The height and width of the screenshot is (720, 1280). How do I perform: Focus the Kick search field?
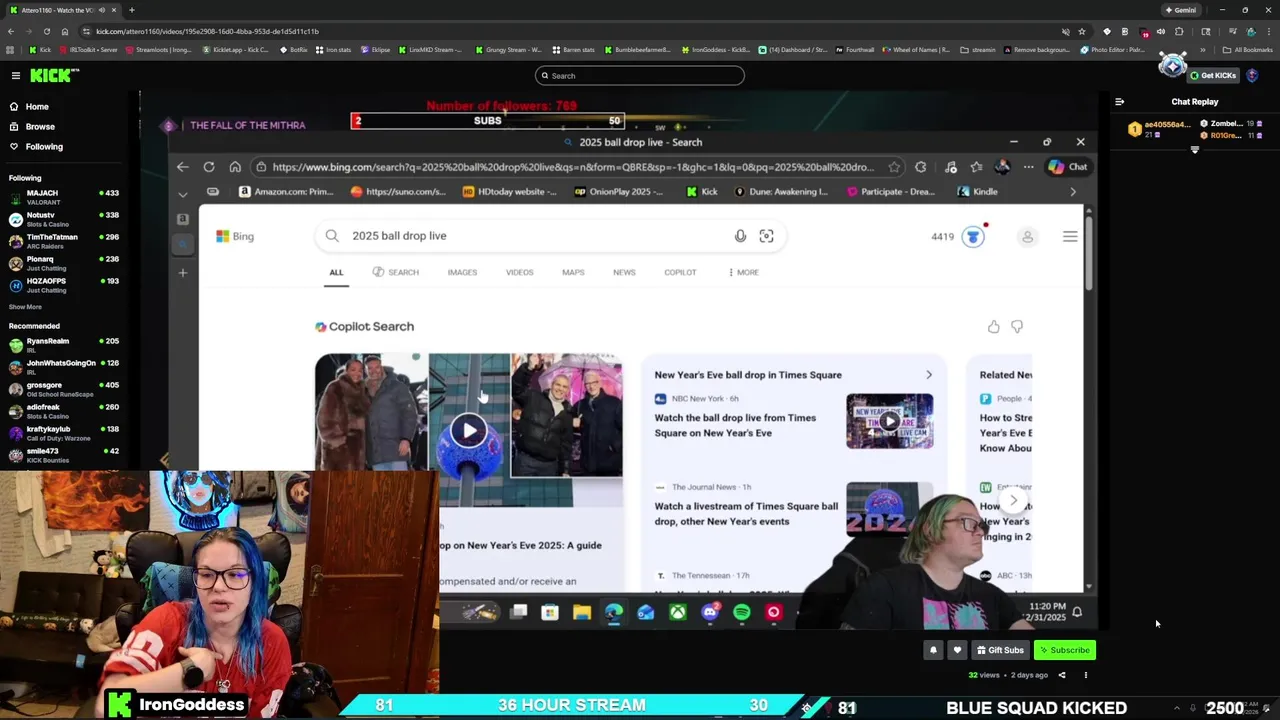pos(640,76)
